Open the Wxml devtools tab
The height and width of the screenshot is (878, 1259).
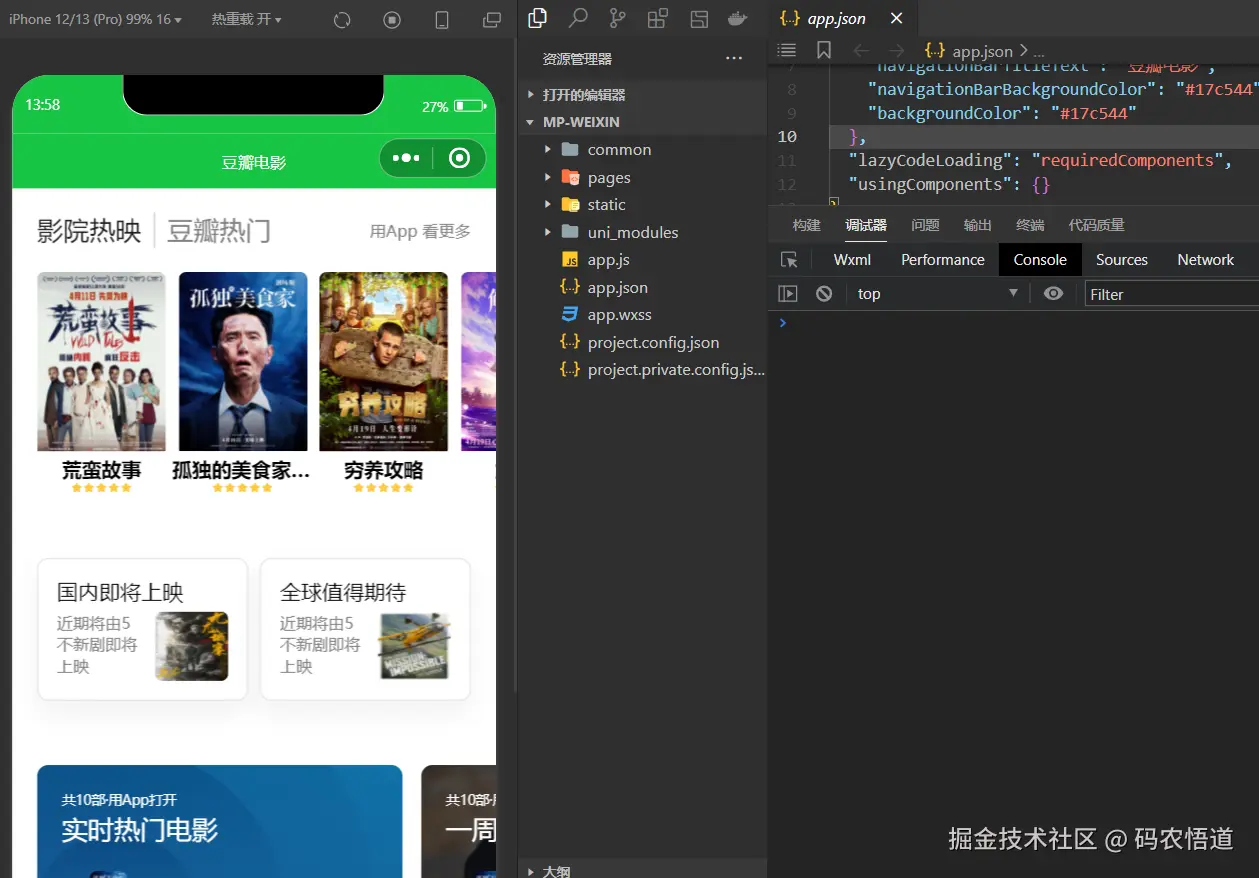point(852,260)
